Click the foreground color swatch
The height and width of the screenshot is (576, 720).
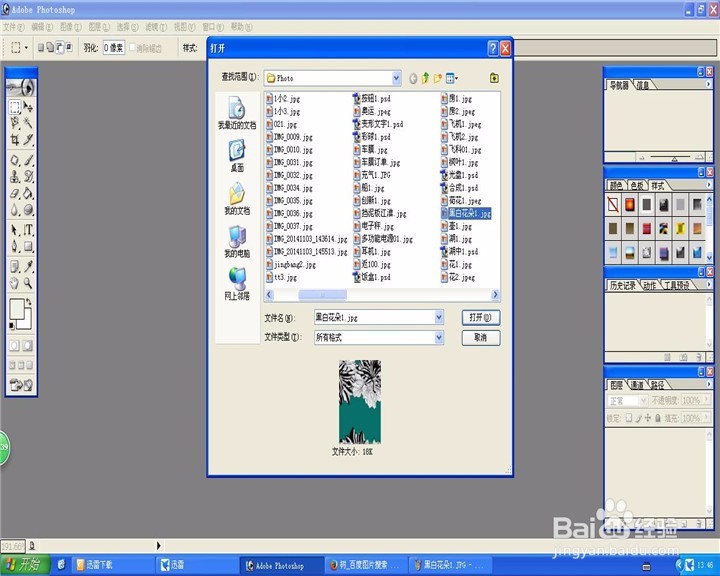(x=17, y=309)
